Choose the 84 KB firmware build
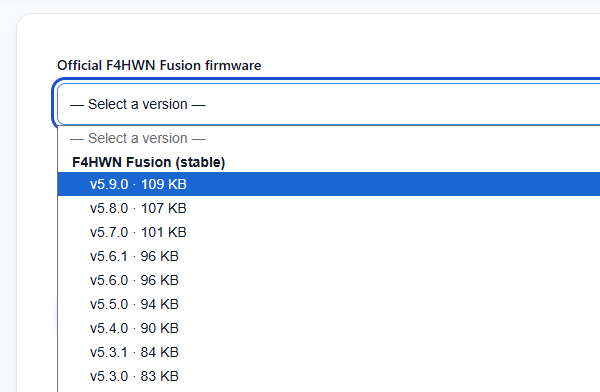 coord(329,352)
